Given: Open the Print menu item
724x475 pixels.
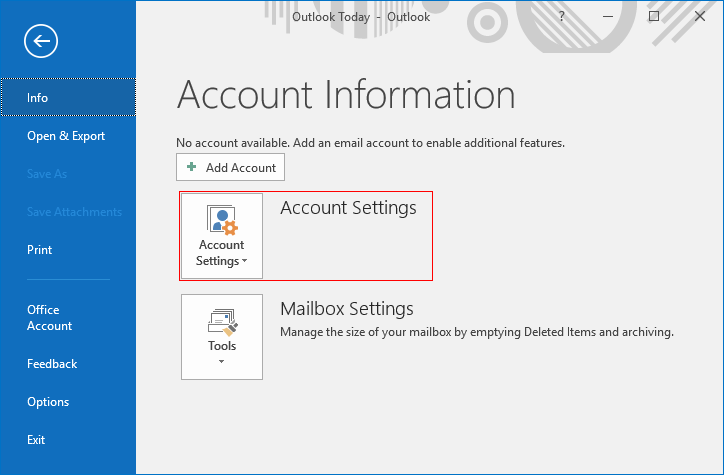Looking at the screenshot, I should point(68,250).
